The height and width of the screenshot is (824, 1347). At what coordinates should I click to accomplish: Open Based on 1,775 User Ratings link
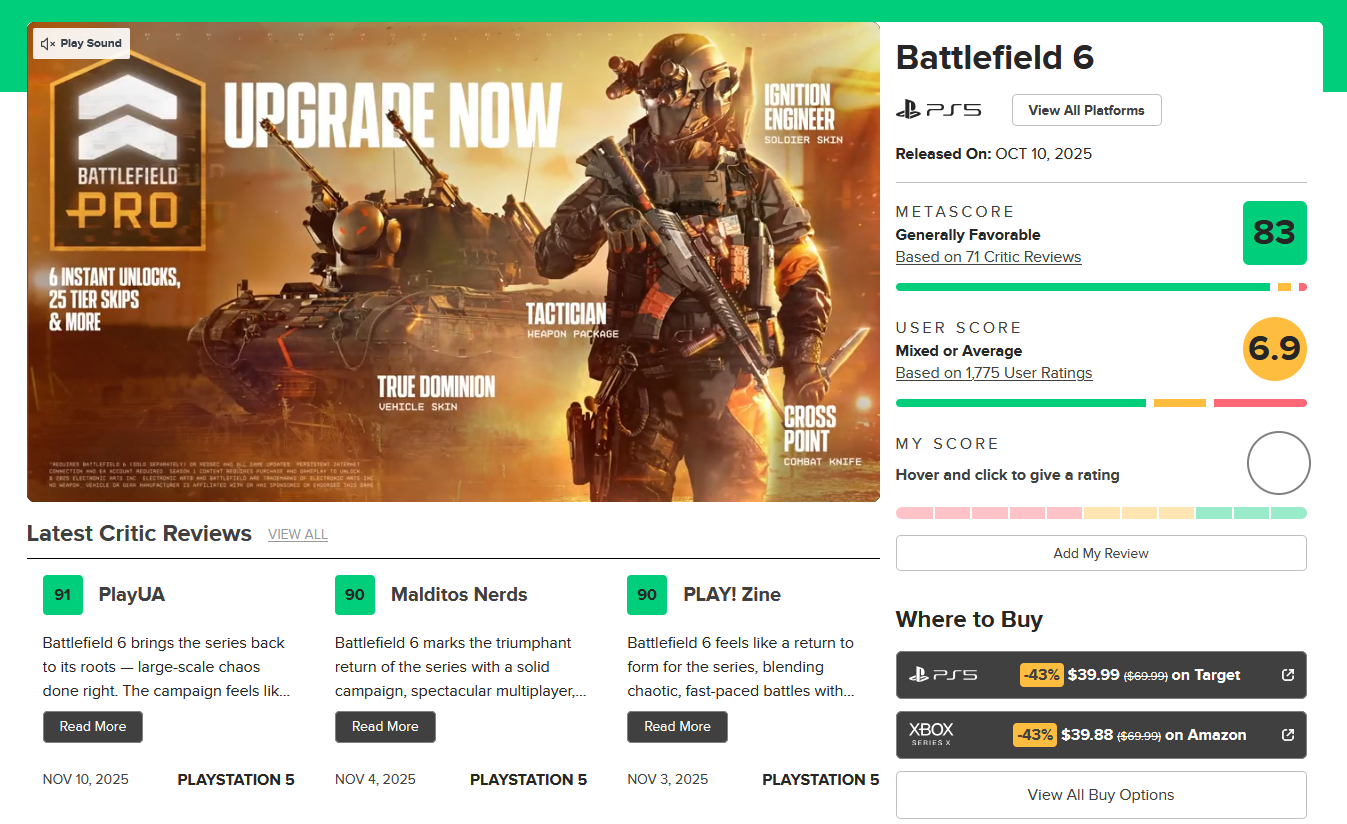coord(994,373)
